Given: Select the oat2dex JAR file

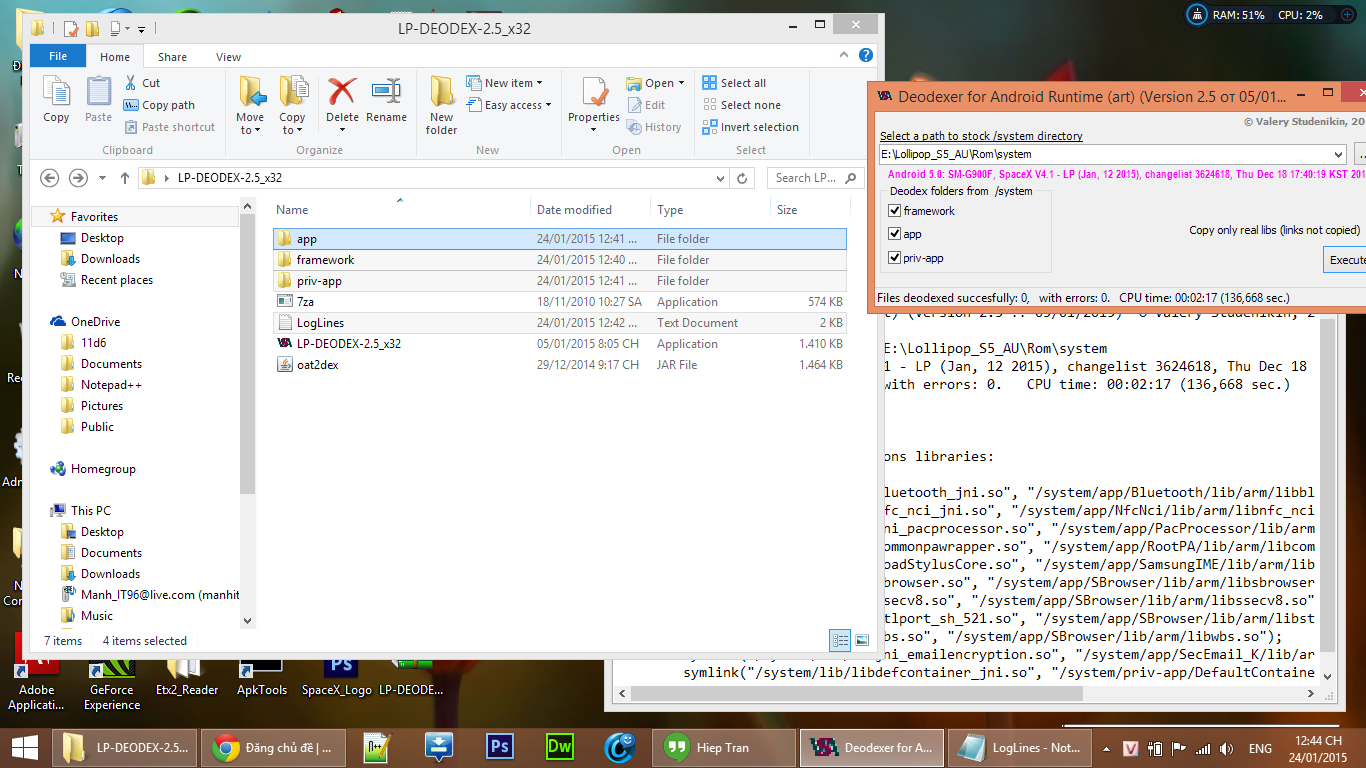Looking at the screenshot, I should point(559,365).
